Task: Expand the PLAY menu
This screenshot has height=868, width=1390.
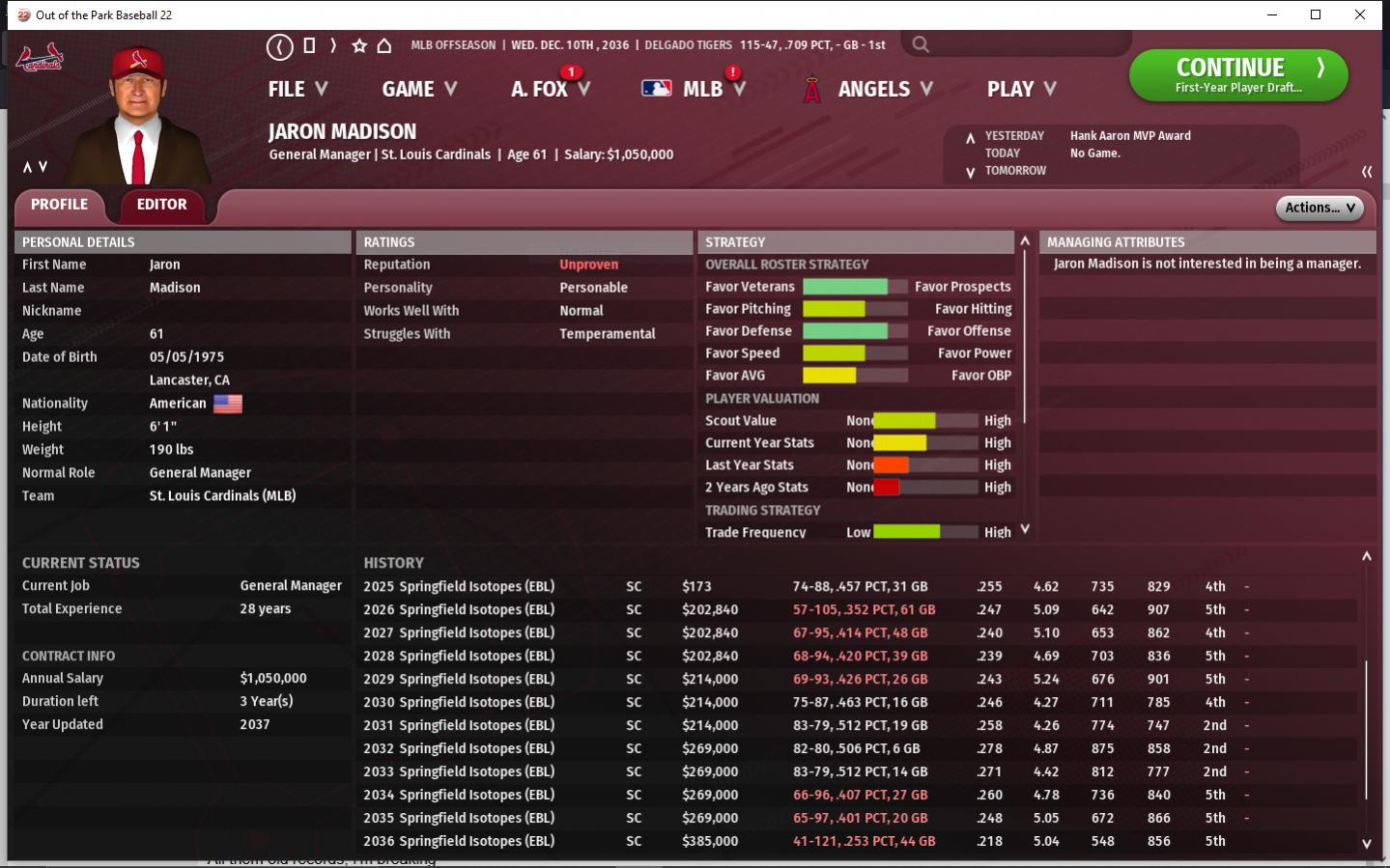Action: tap(1021, 89)
